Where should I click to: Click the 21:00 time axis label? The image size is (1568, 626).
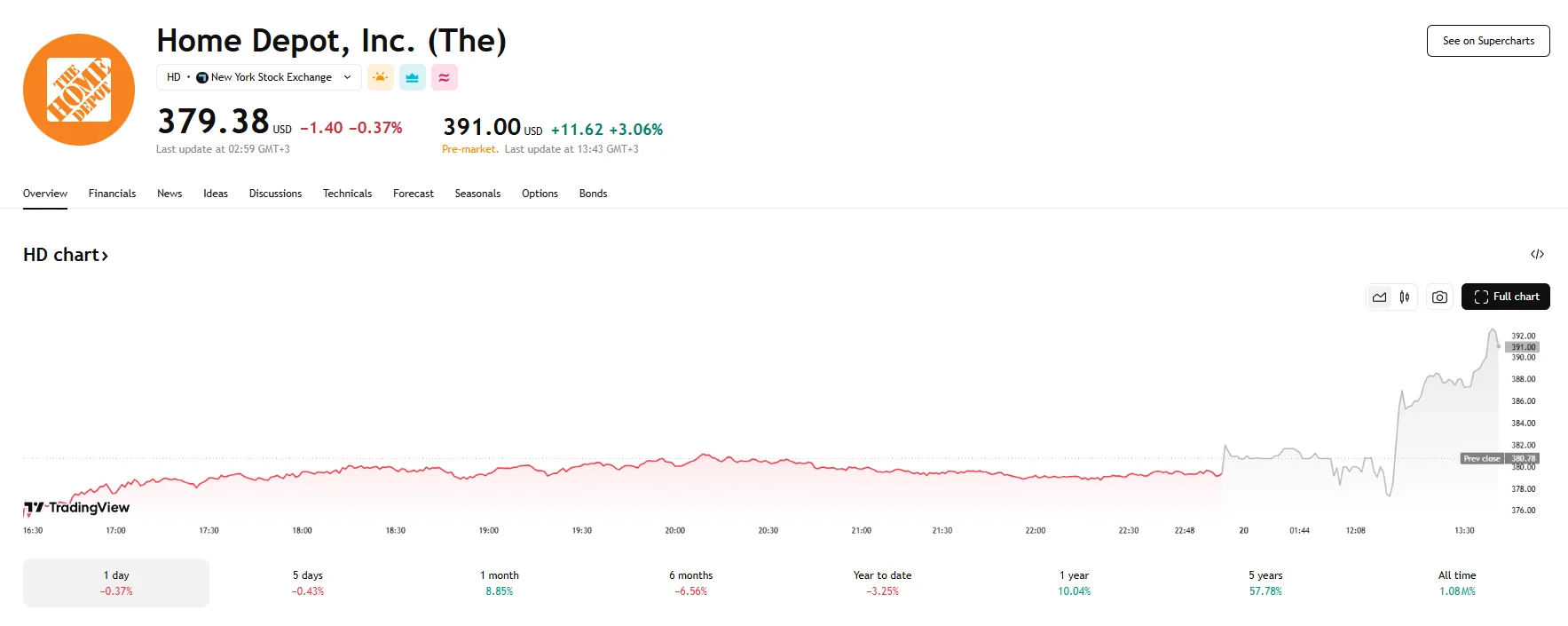pos(862,530)
